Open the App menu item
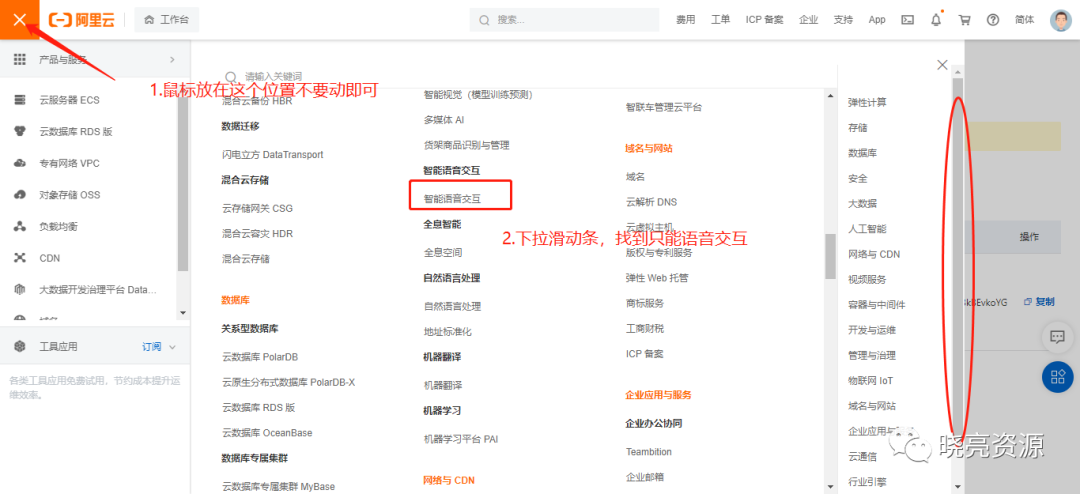1080x494 pixels. 877,20
